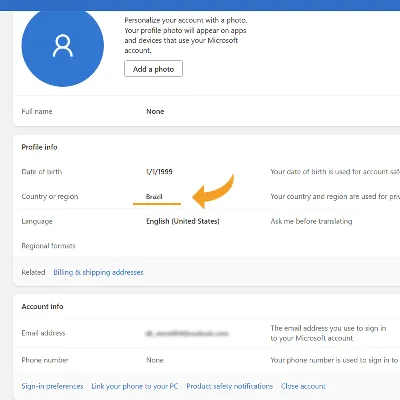
Task: Click the Email address row
Action: (207, 333)
